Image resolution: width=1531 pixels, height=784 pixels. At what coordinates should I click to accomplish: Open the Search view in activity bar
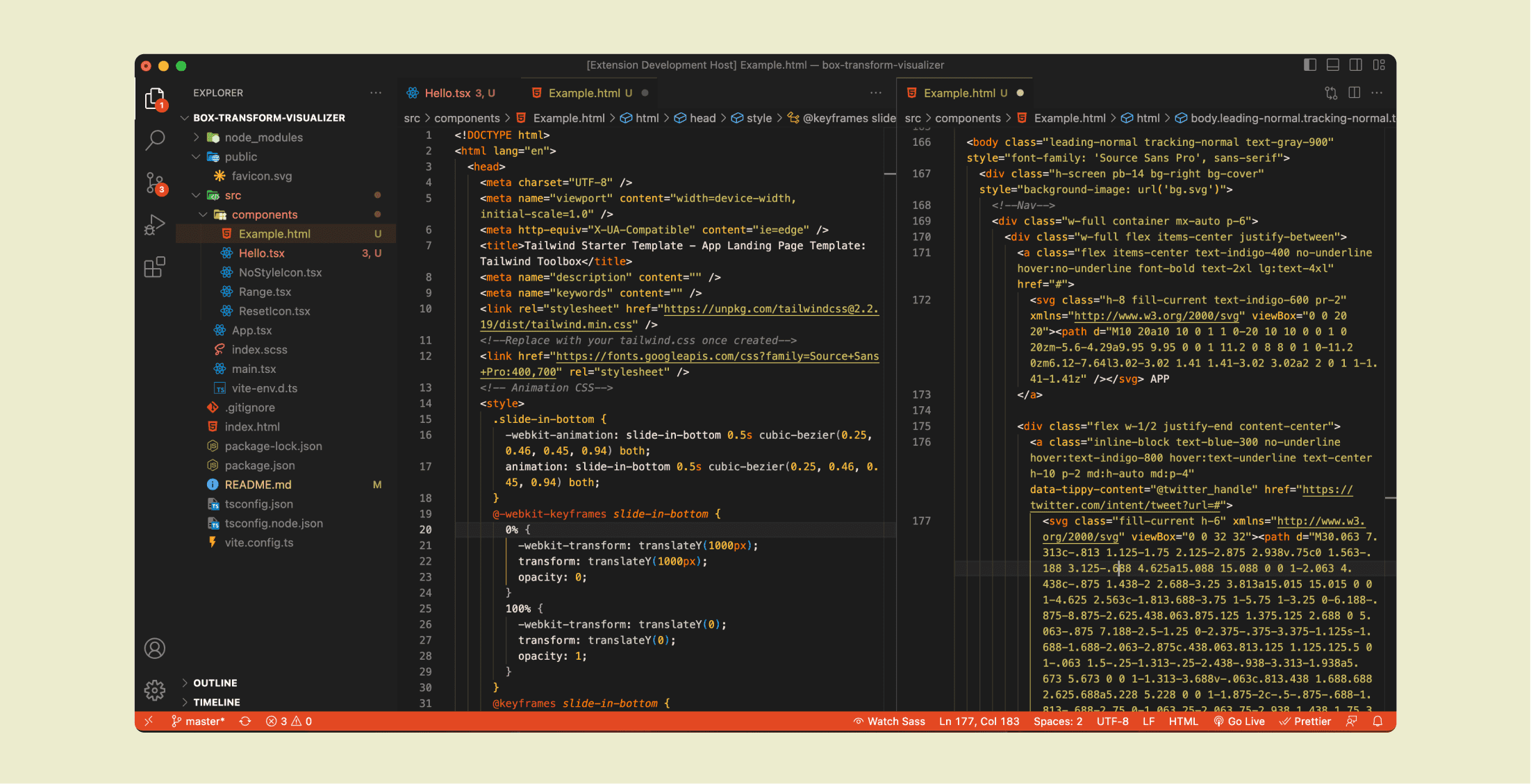point(154,141)
